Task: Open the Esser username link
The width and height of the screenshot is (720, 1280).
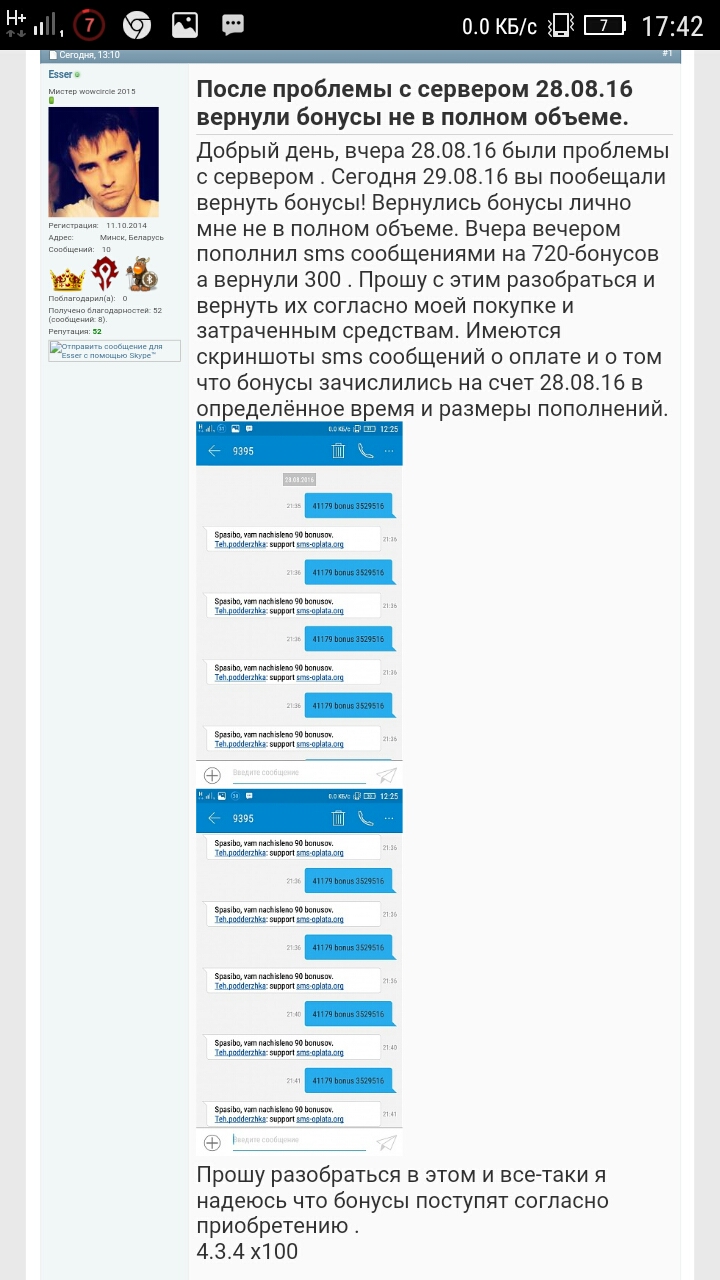Action: [60, 75]
